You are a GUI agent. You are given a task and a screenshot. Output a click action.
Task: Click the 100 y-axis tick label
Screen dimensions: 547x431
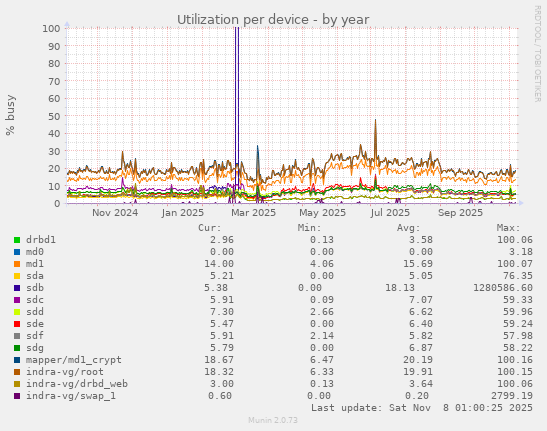click(51, 29)
